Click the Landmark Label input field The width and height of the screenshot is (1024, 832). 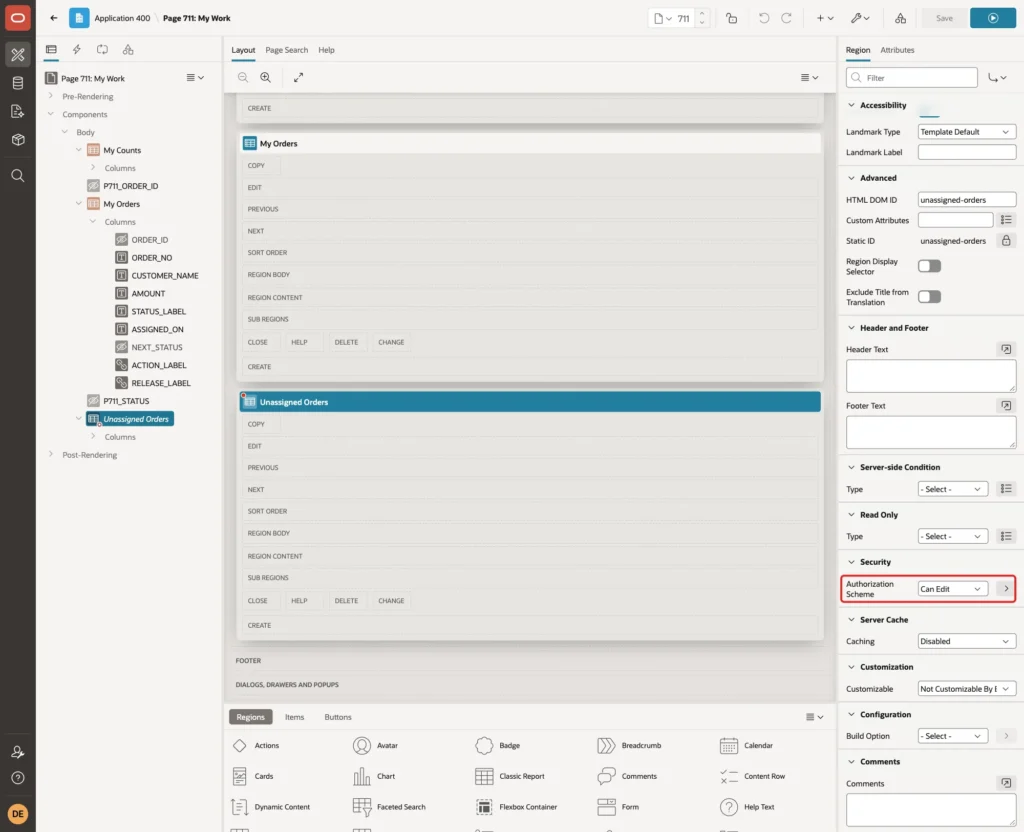pos(967,152)
